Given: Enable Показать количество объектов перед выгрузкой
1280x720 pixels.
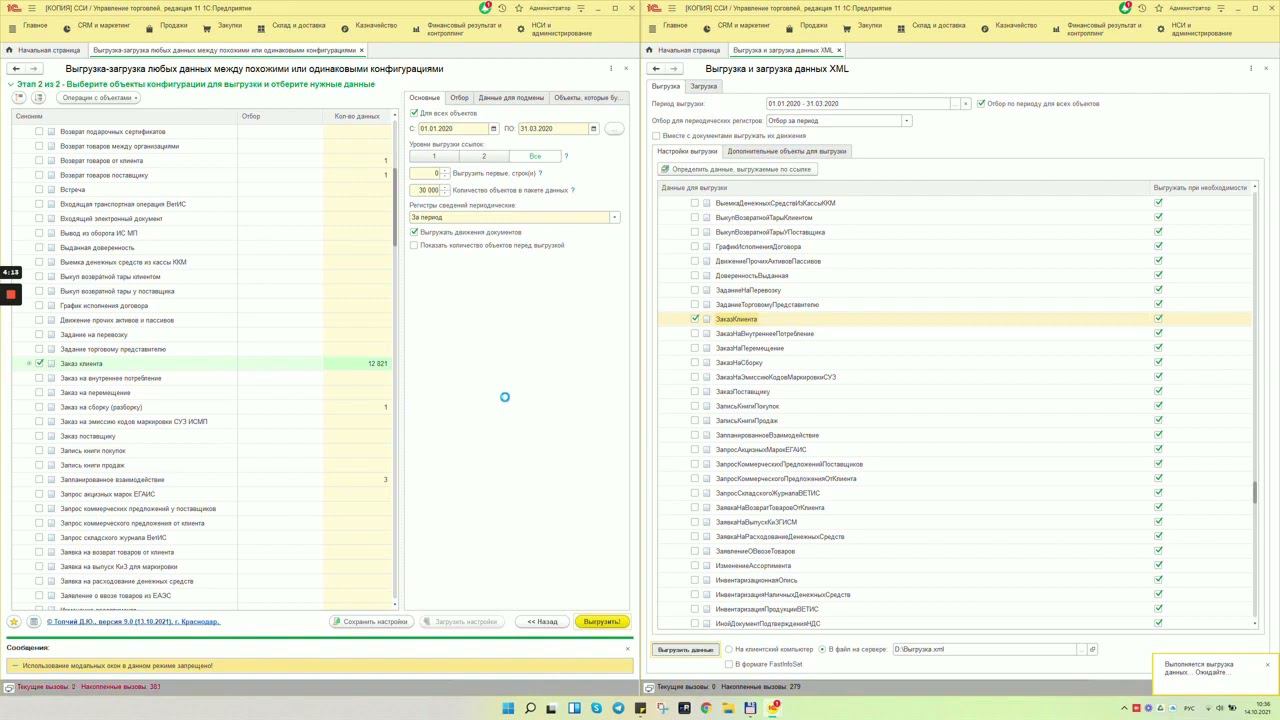Looking at the screenshot, I should click(x=414, y=245).
